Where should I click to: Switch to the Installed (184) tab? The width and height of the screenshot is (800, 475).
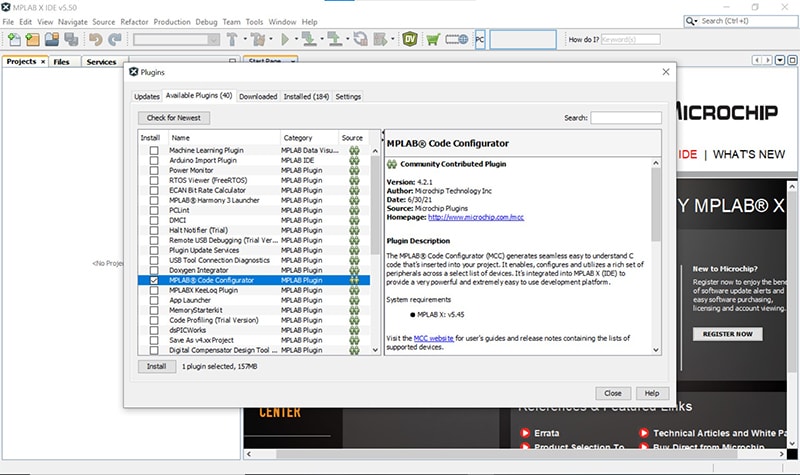pyautogui.click(x=306, y=96)
